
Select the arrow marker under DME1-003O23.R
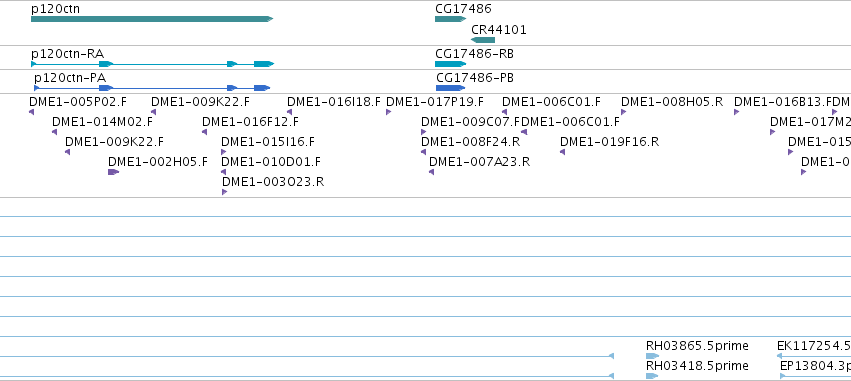coord(224,192)
